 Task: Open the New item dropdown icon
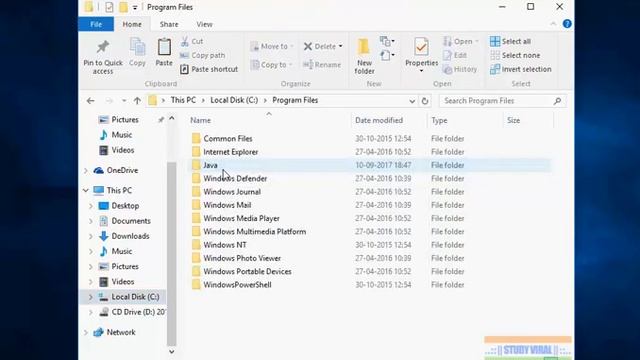387,41
